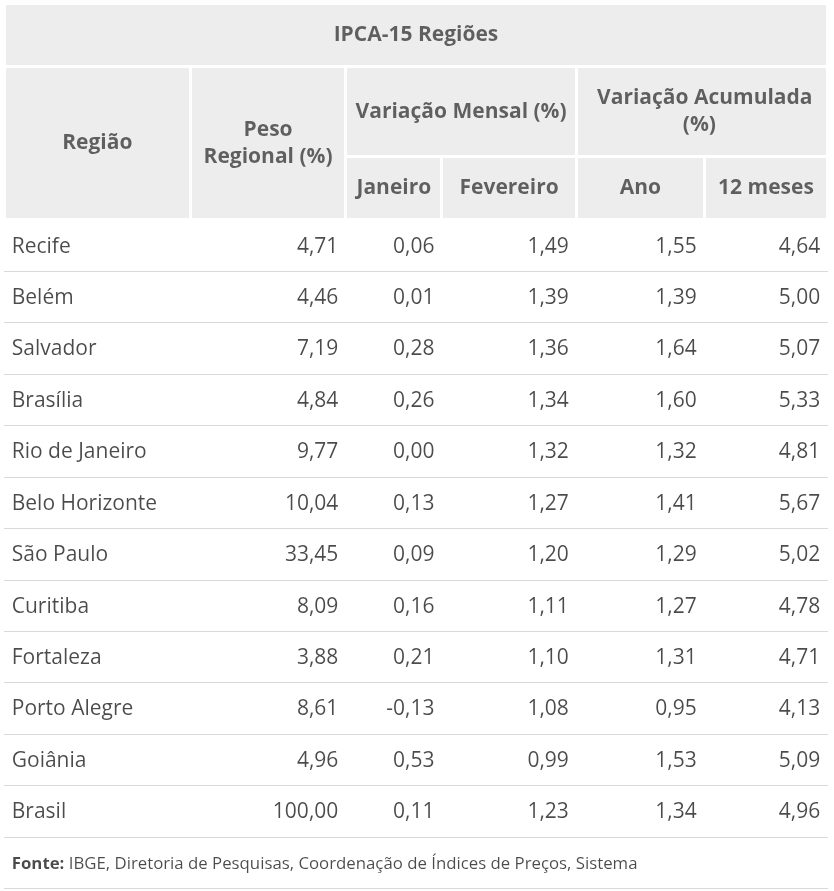Click the Peso Regional (%) column header
Image resolution: width=834 pixels, height=891 pixels.
pyautogui.click(x=267, y=142)
